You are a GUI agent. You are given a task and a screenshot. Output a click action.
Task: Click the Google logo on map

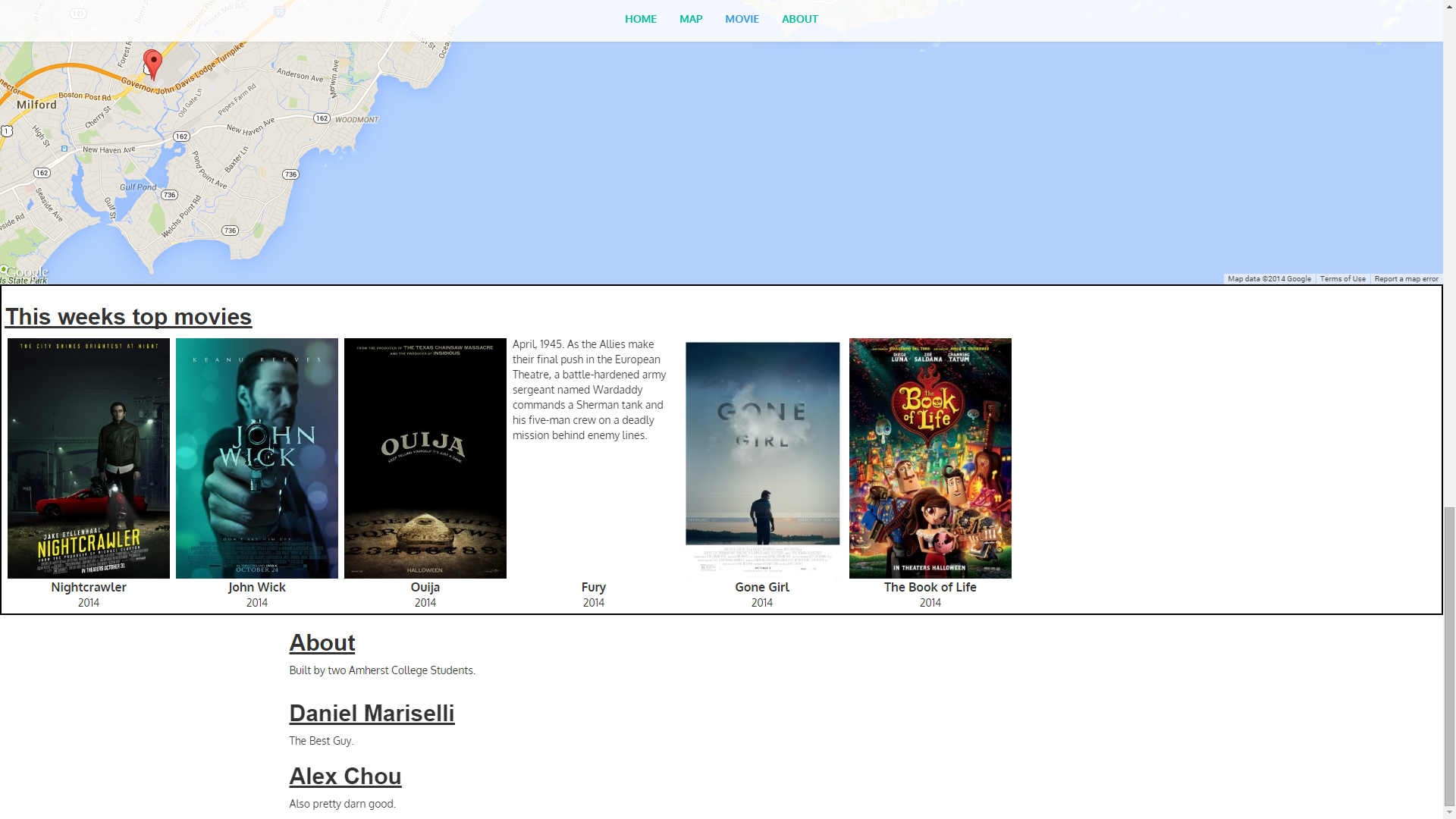tap(27, 271)
